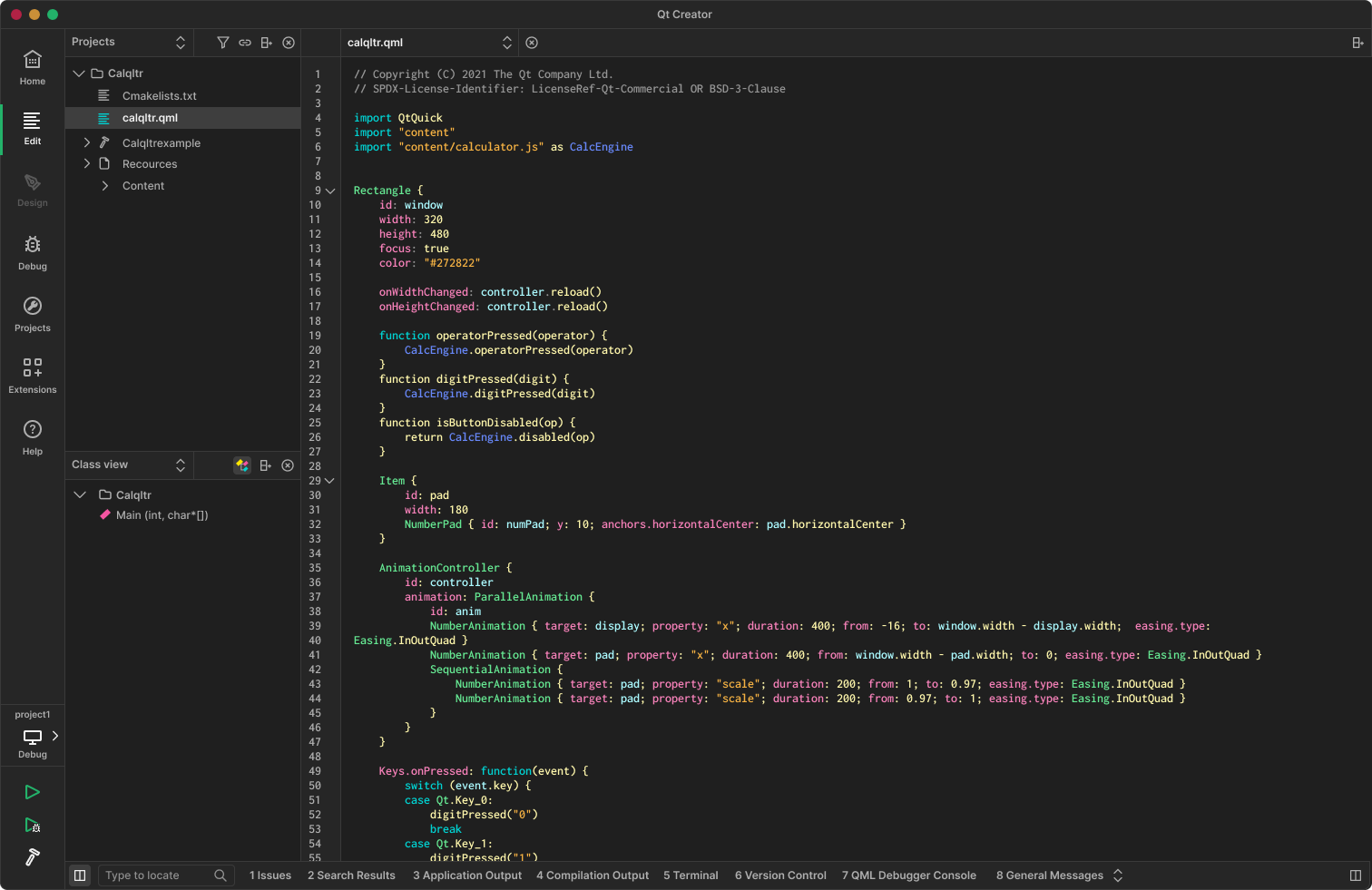The width and height of the screenshot is (1372, 890).
Task: Open the Terminal pane tab
Action: click(x=691, y=875)
